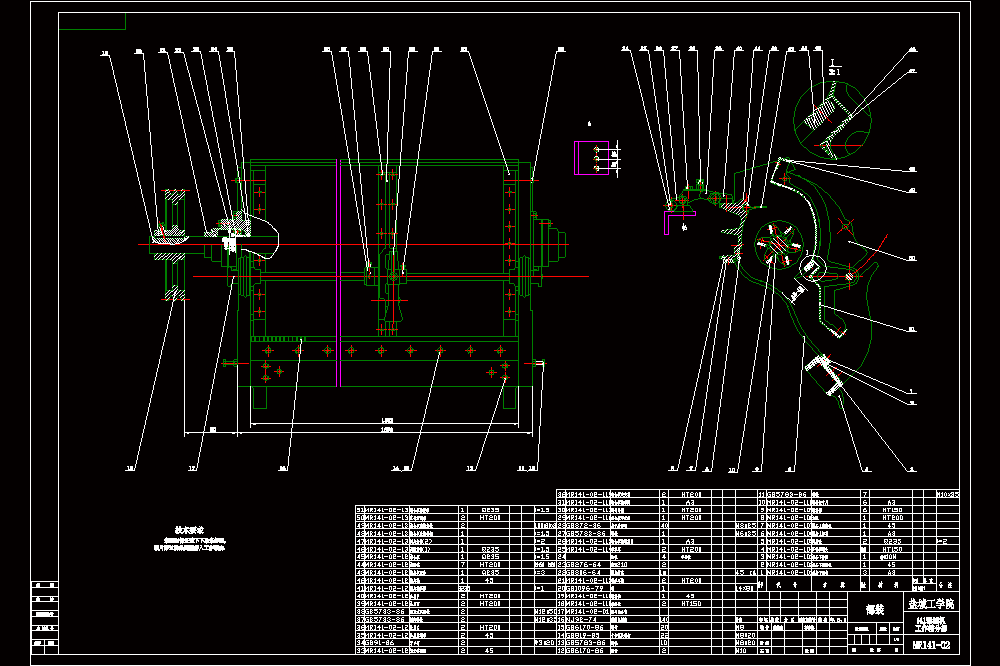
Task: Select the 1596 overall width dimension
Action: [x=386, y=430]
